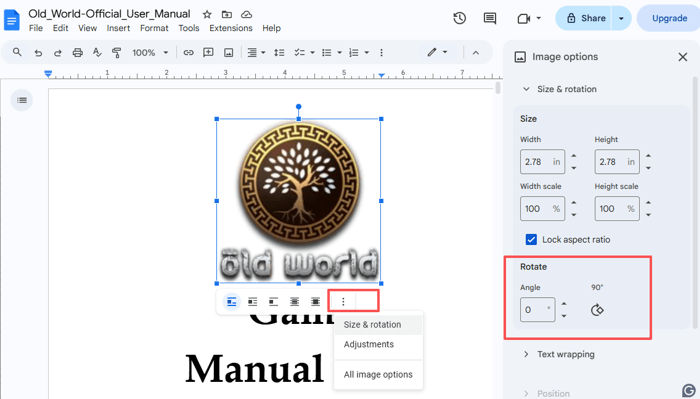Open line and paragraph spacing
The height and width of the screenshot is (399, 700).
(x=279, y=53)
